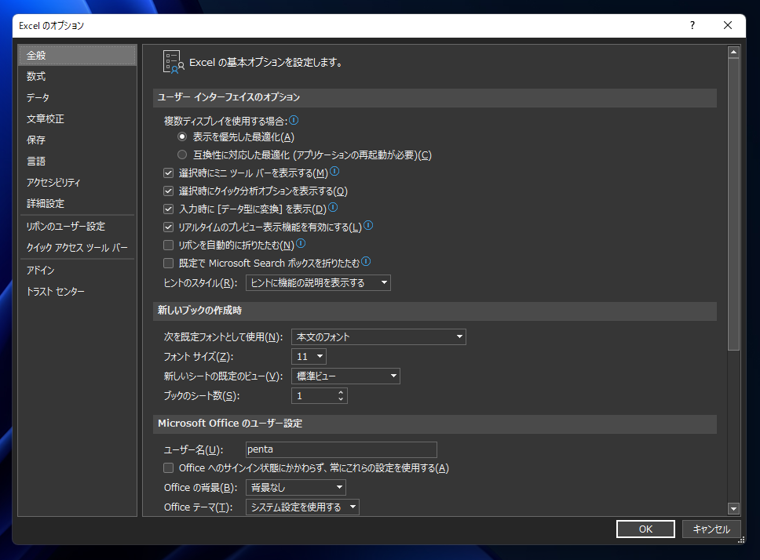Open Office の背景 dropdown

[x=296, y=487]
